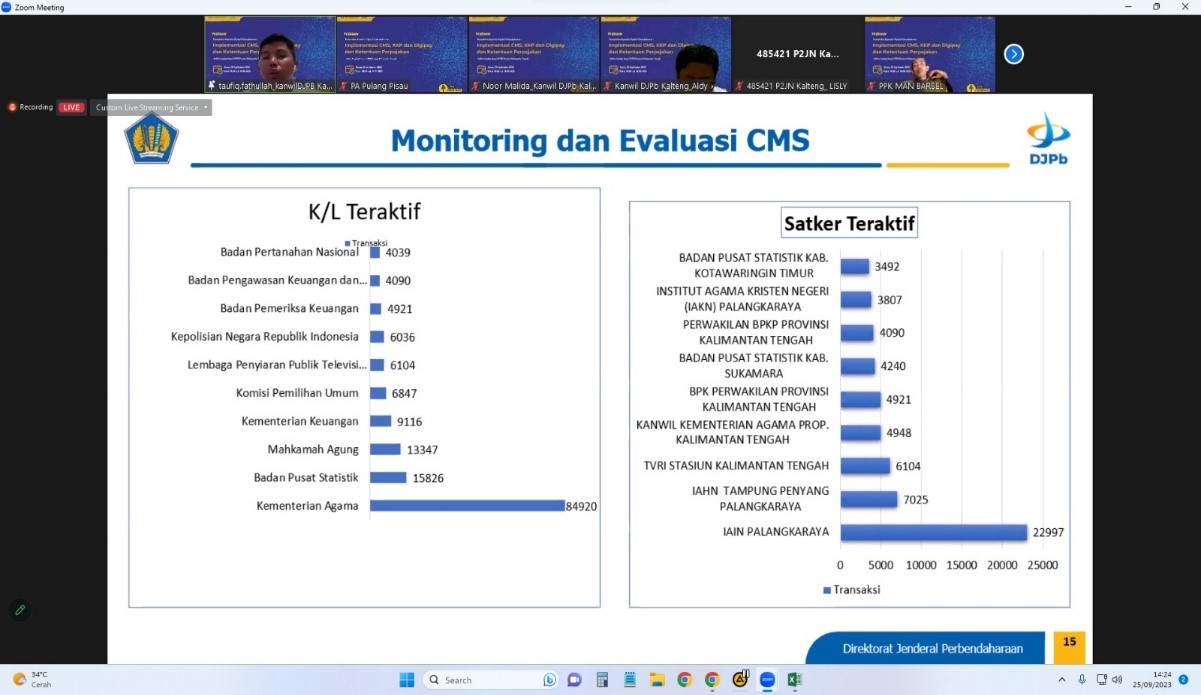Screen dimensions: 1201x695
Task: Click the Mahkamah Agung bar
Action: pyautogui.click(x=385, y=450)
